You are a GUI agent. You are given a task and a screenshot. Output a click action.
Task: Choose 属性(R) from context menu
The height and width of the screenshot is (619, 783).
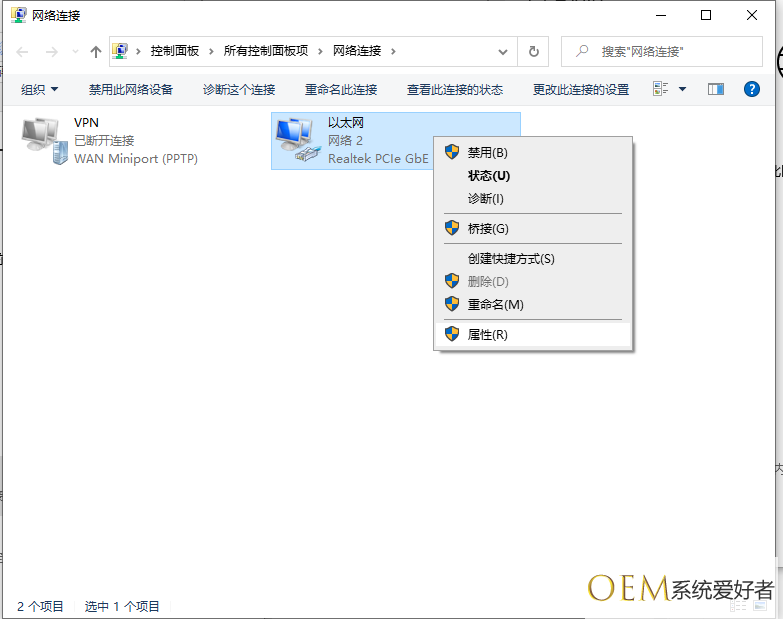(x=488, y=335)
